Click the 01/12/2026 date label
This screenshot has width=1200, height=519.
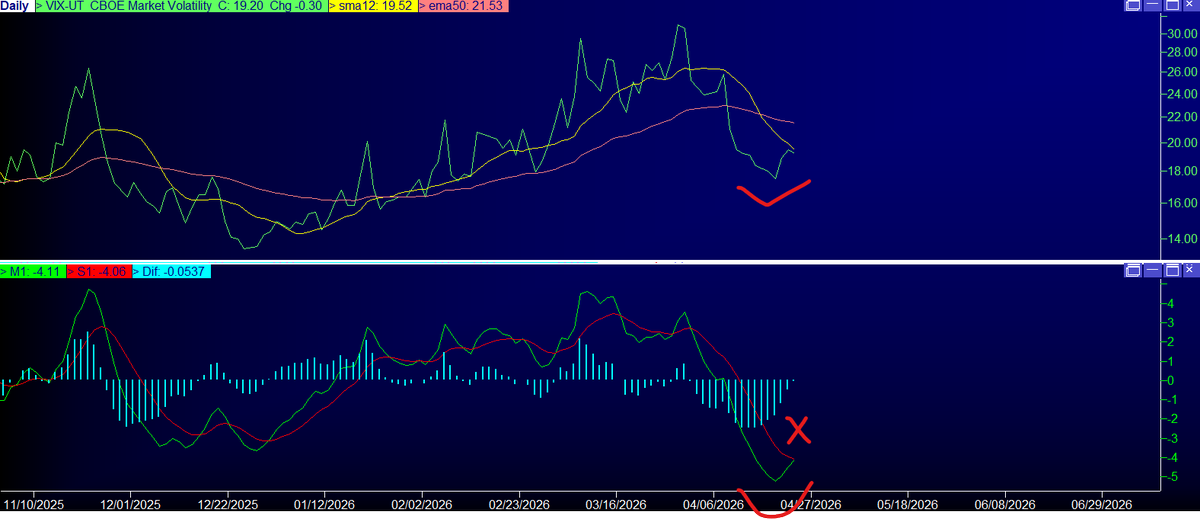[x=325, y=506]
